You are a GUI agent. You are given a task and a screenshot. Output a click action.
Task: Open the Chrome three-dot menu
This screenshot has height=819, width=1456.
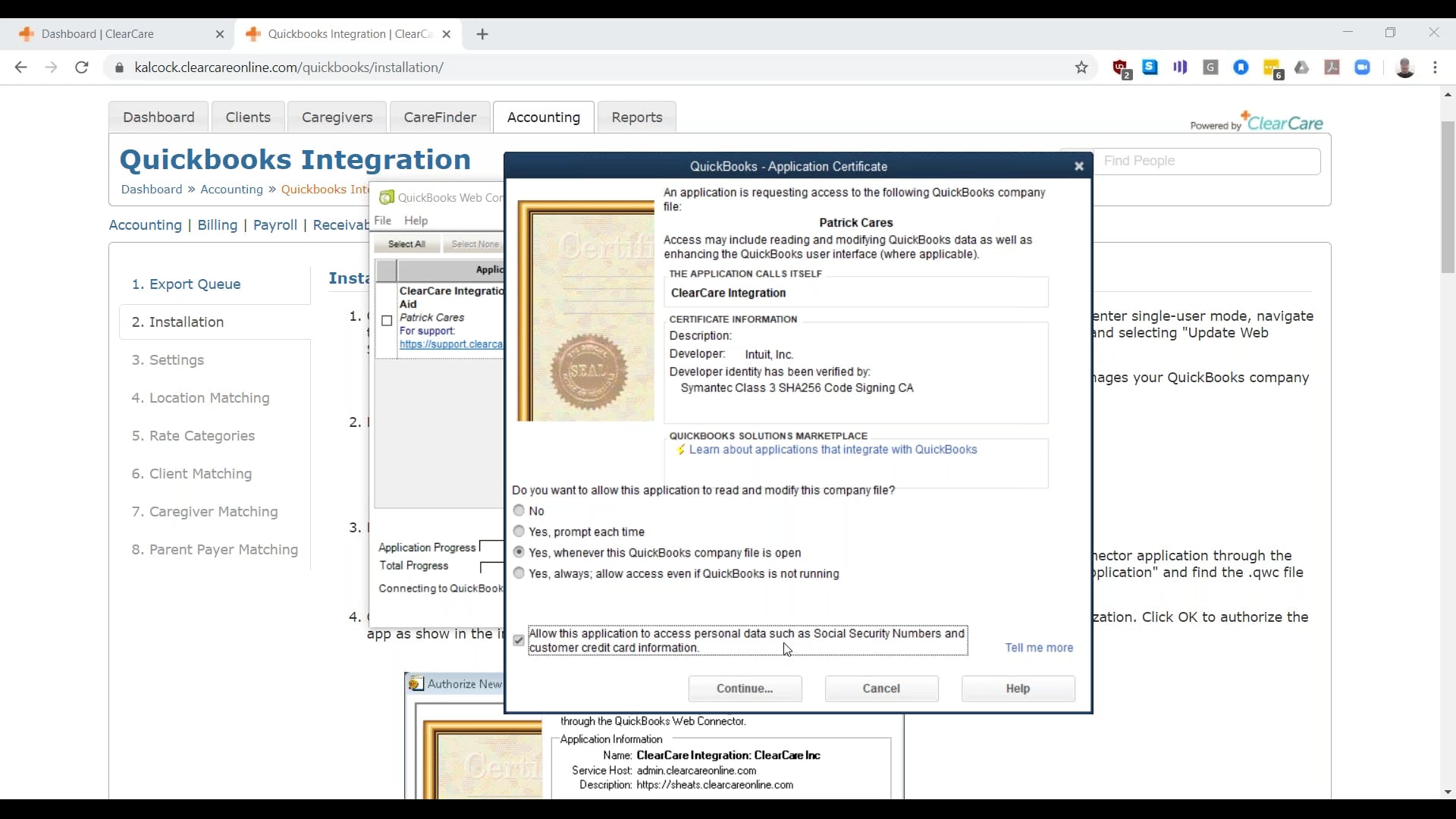tap(1436, 67)
